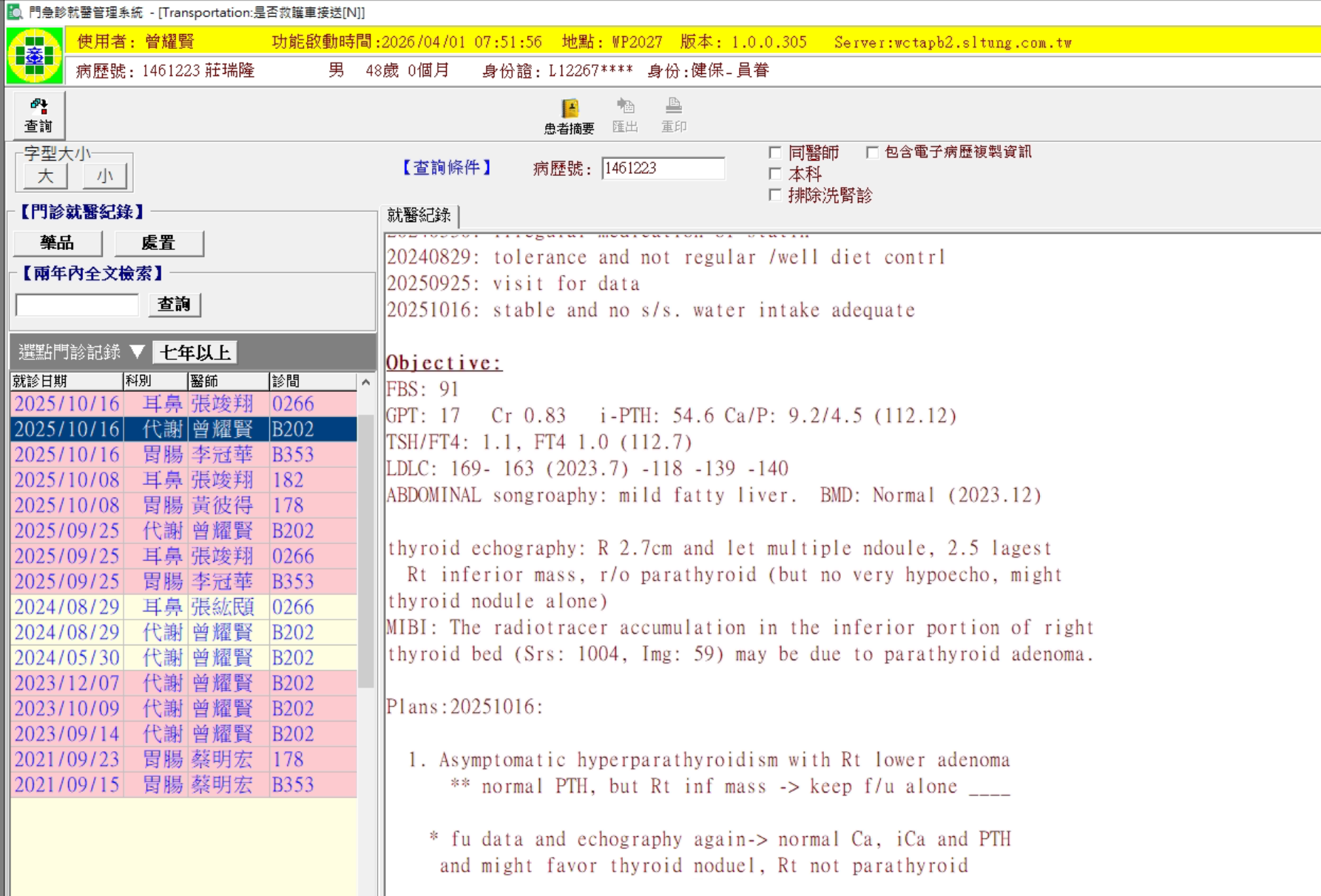This screenshot has height=896, width=1321.
Task: Expand the 選點門診記錄 dropdown arrow
Action: [137, 352]
